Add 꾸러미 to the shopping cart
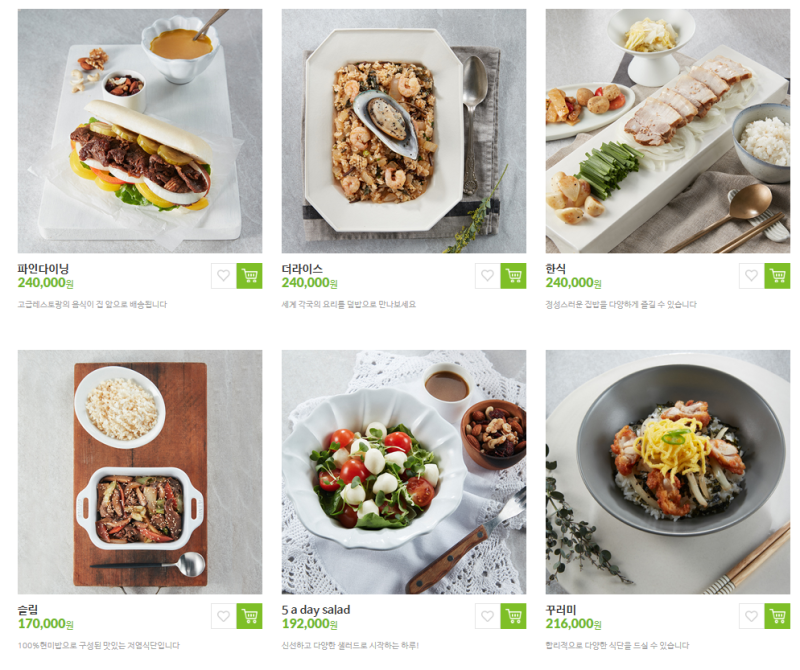This screenshot has width=800, height=670. coord(777,616)
